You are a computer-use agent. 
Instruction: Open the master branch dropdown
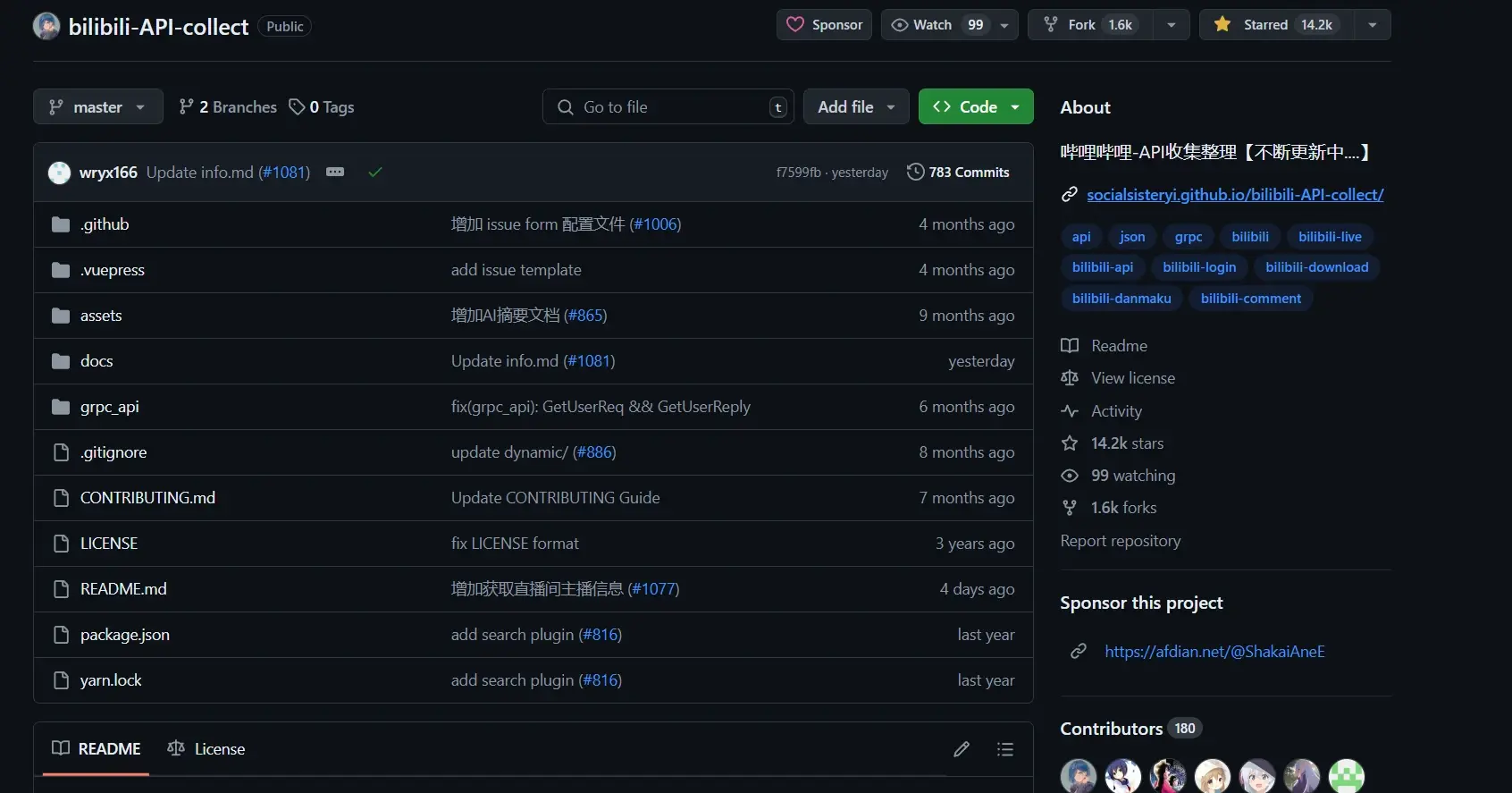tap(98, 107)
